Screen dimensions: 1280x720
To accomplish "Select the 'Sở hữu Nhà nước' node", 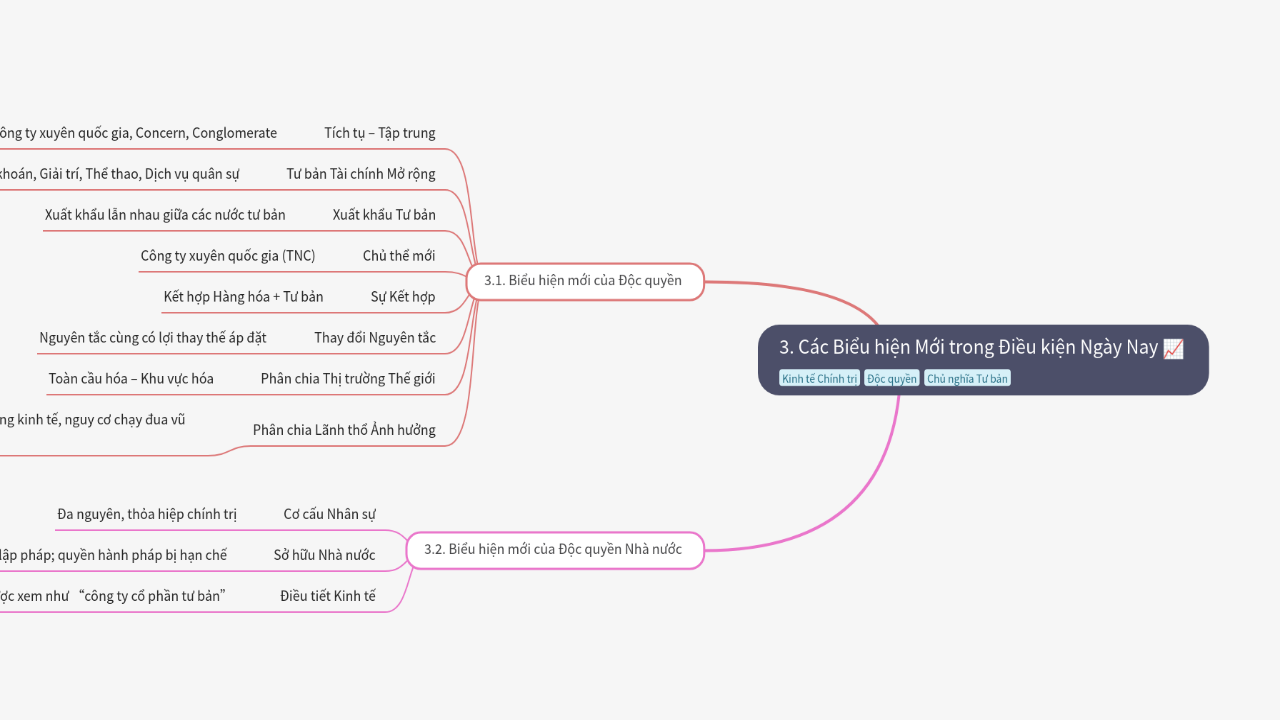I will [x=325, y=555].
